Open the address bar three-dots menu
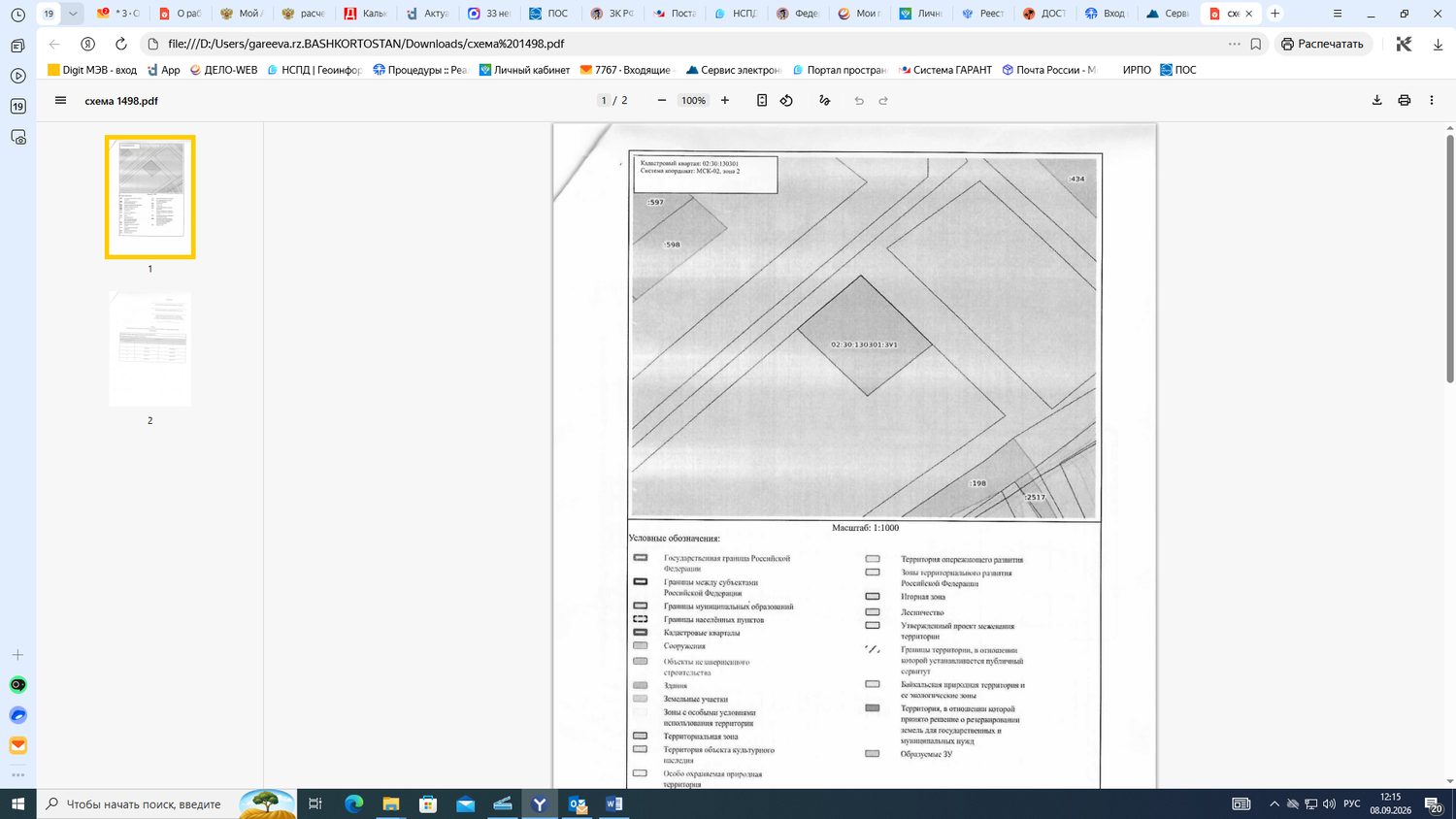 [x=1234, y=44]
